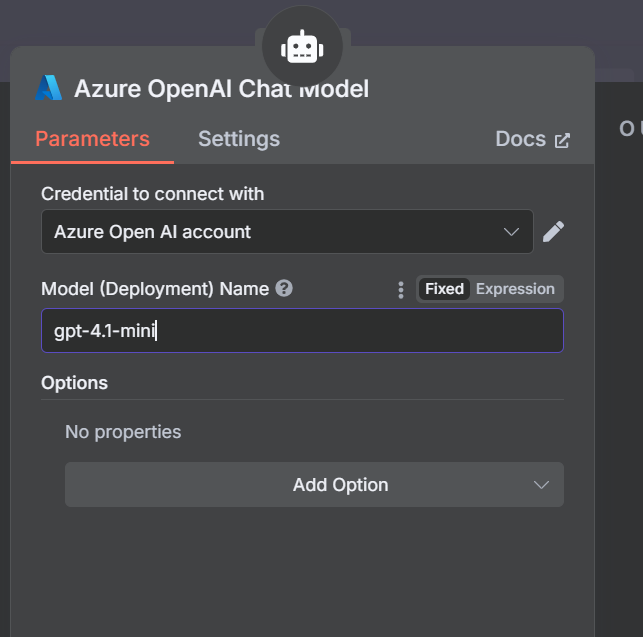Screen dimensions: 643x637
Task: Open the three-dot menu for Model Name
Action: click(401, 289)
